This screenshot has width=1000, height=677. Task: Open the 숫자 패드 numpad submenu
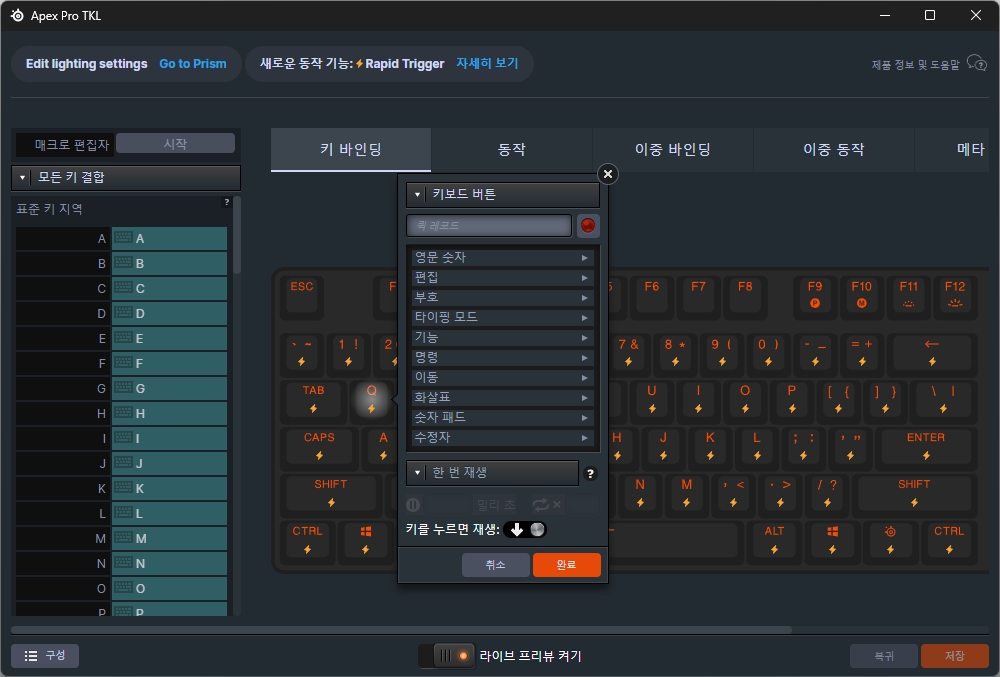(503, 418)
